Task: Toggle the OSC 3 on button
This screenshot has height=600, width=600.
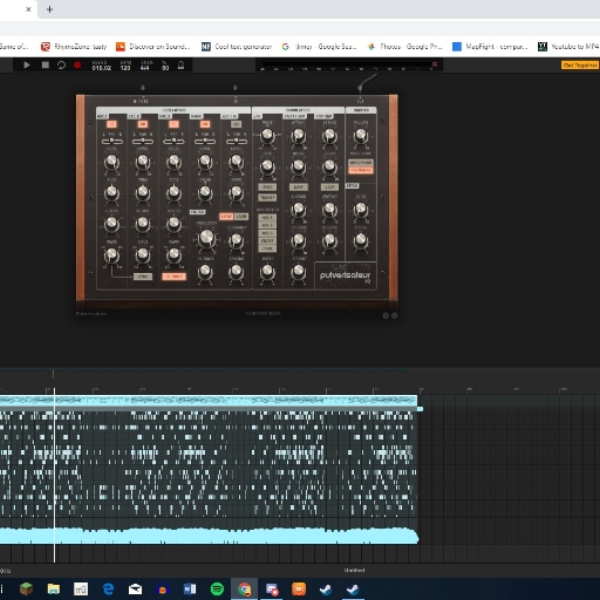Action: coord(174,124)
